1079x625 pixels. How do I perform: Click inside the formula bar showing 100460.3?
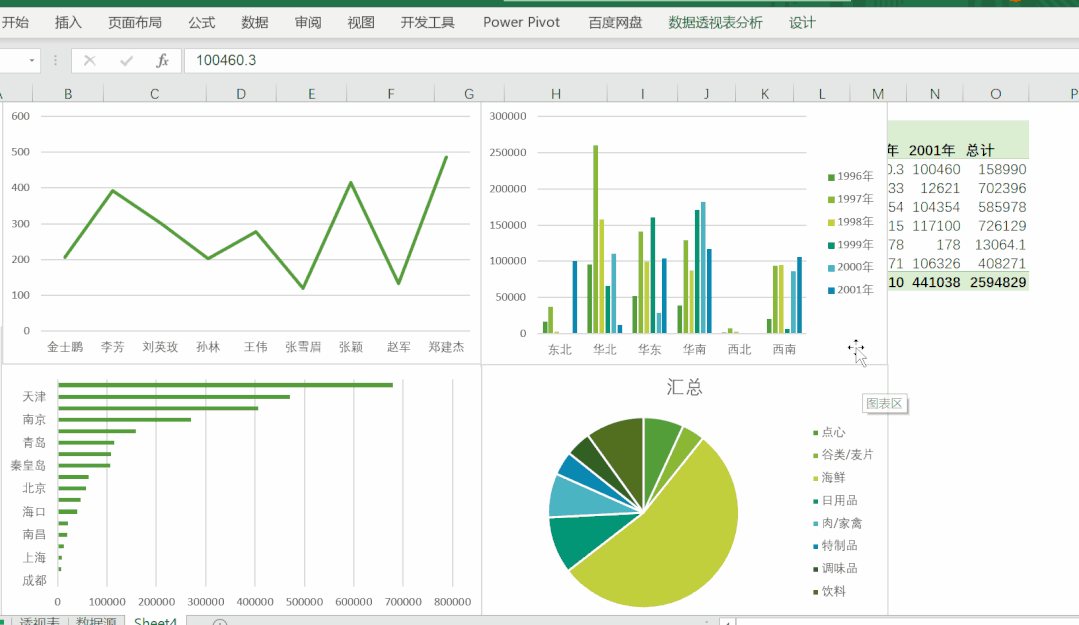coord(300,61)
